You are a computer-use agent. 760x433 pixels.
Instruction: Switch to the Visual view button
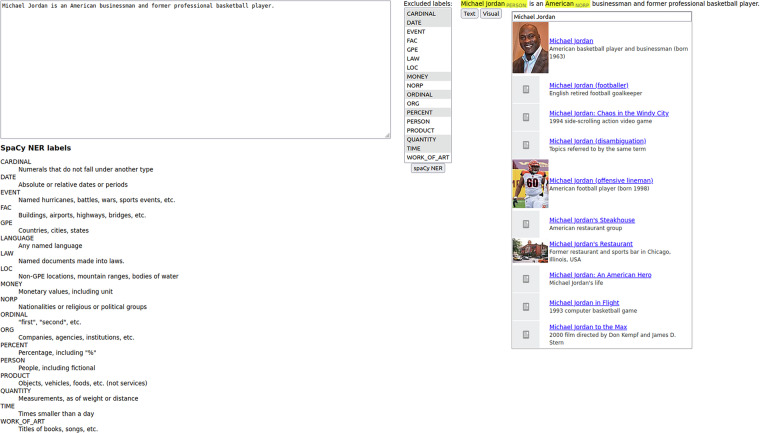click(x=491, y=14)
